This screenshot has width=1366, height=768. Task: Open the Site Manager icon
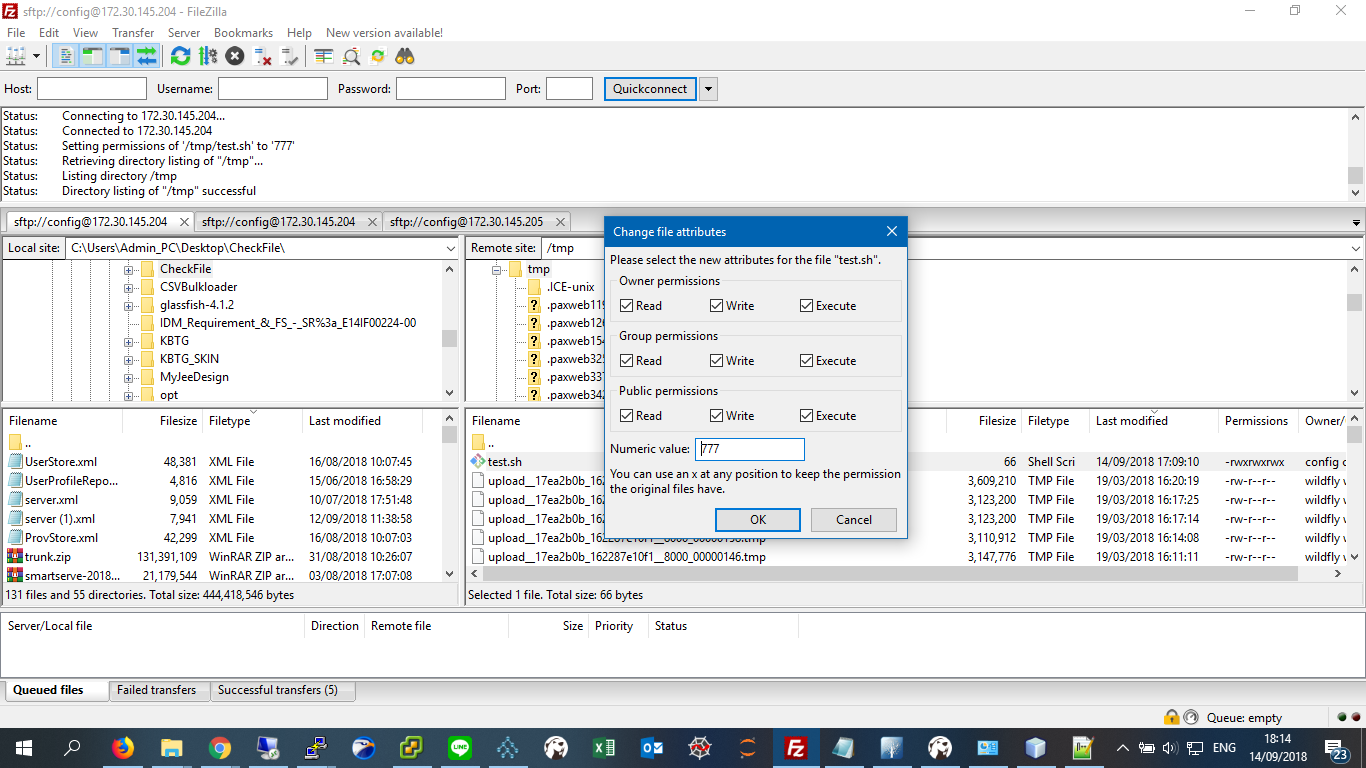point(16,57)
